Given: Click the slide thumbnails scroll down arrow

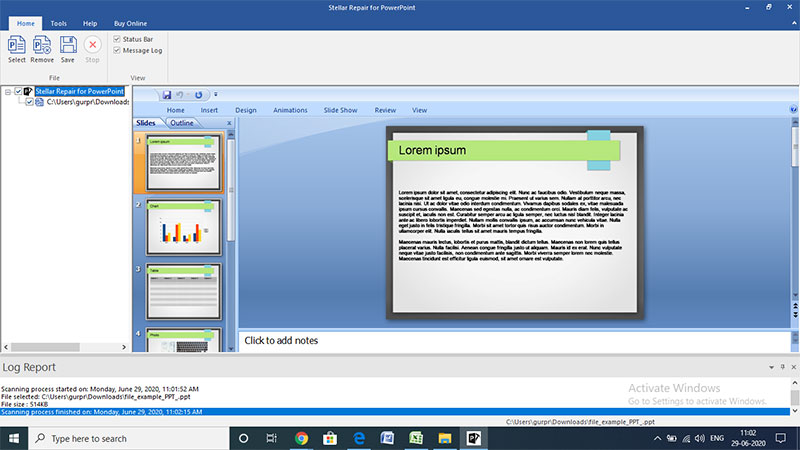Looking at the screenshot, I should point(231,348).
